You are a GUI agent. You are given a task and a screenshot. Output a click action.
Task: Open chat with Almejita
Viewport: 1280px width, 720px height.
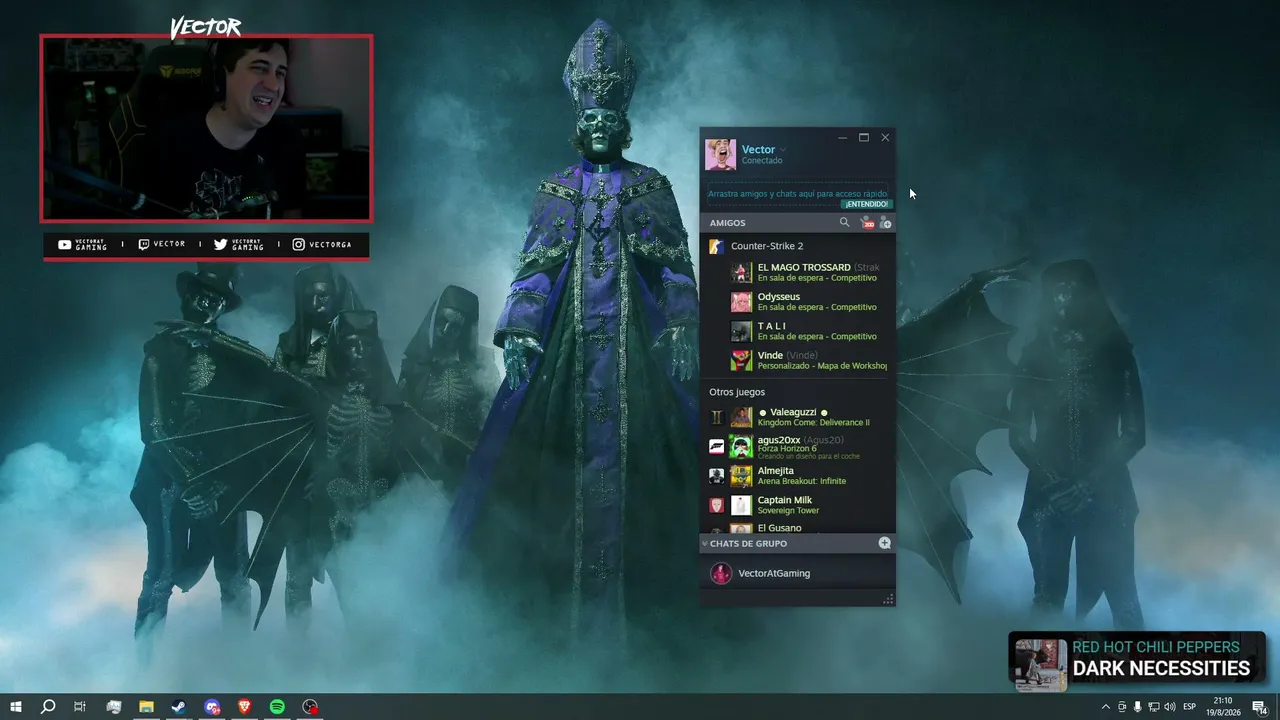798,476
